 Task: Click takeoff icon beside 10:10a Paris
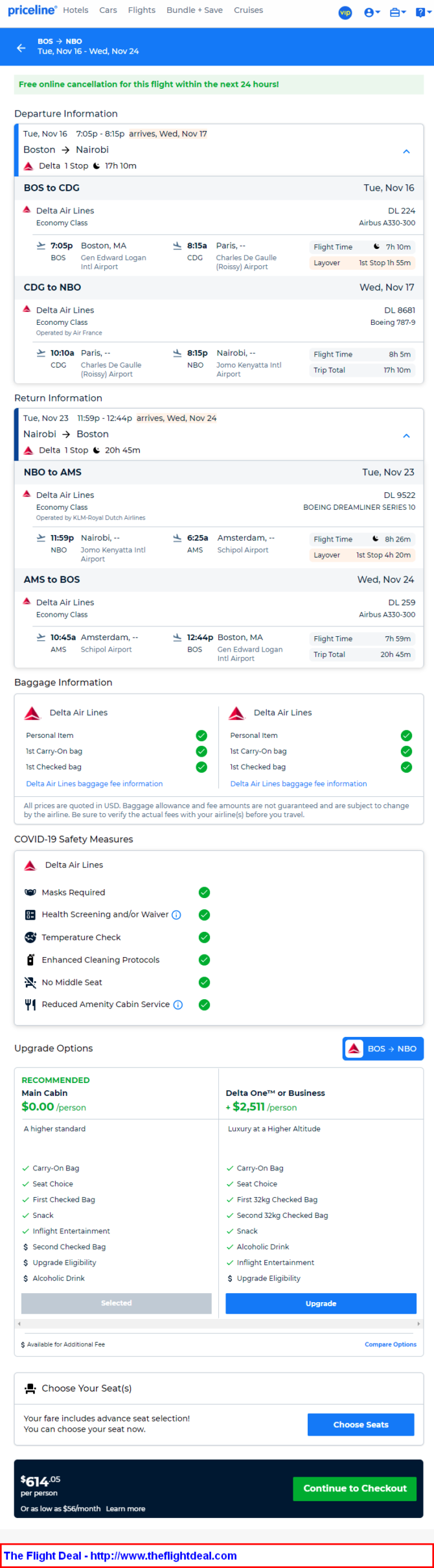tap(41, 353)
